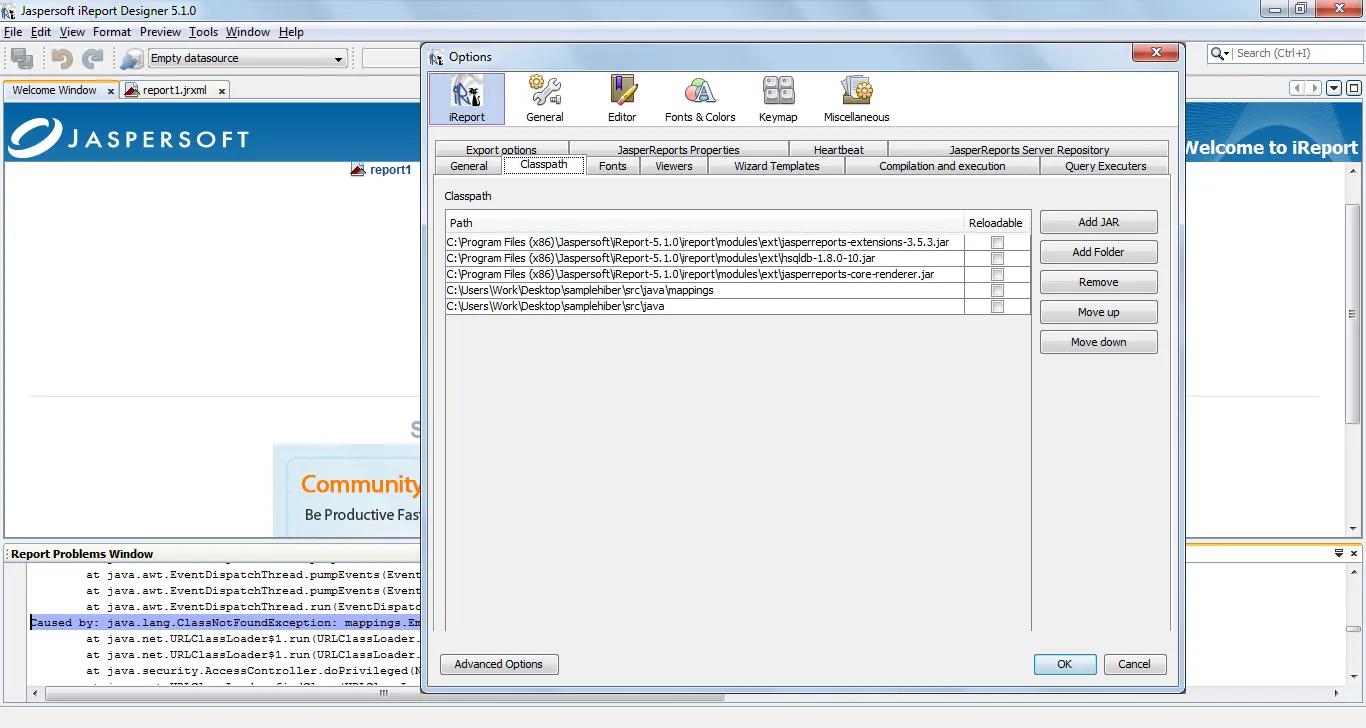Click the report1 file icon on Welcome page

point(358,169)
